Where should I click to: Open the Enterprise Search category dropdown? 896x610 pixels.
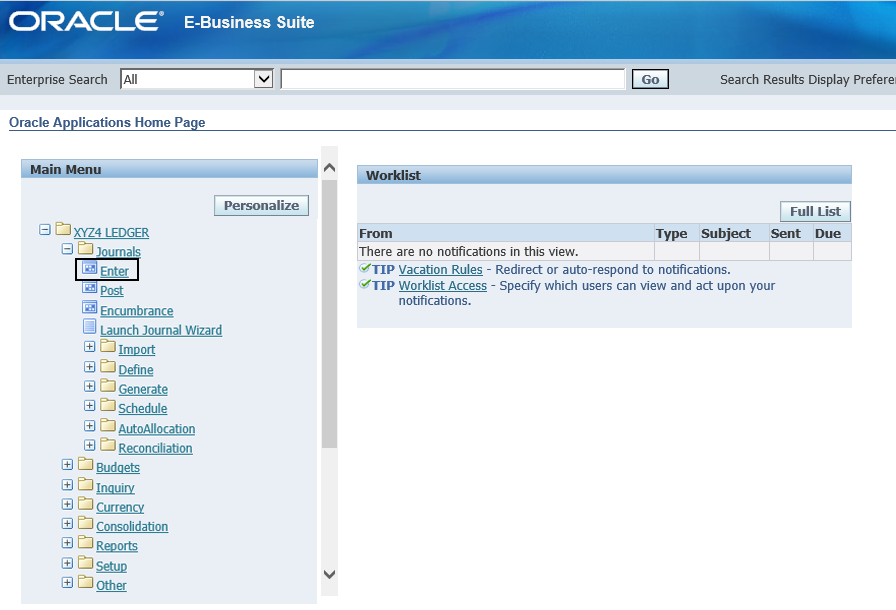pyautogui.click(x=197, y=79)
